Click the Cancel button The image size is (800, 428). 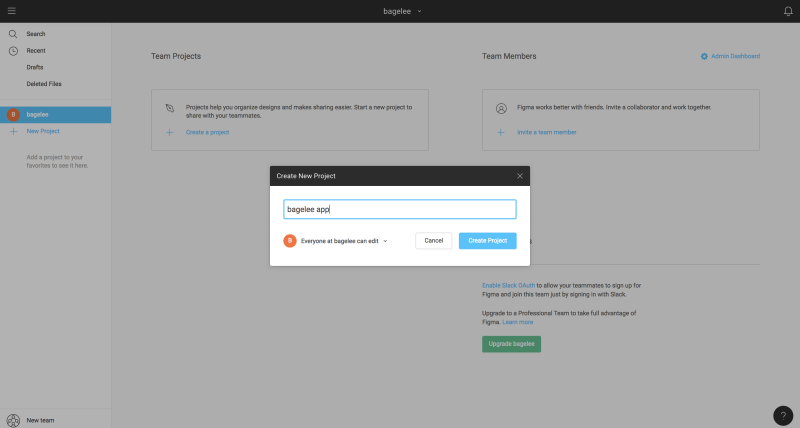click(434, 241)
